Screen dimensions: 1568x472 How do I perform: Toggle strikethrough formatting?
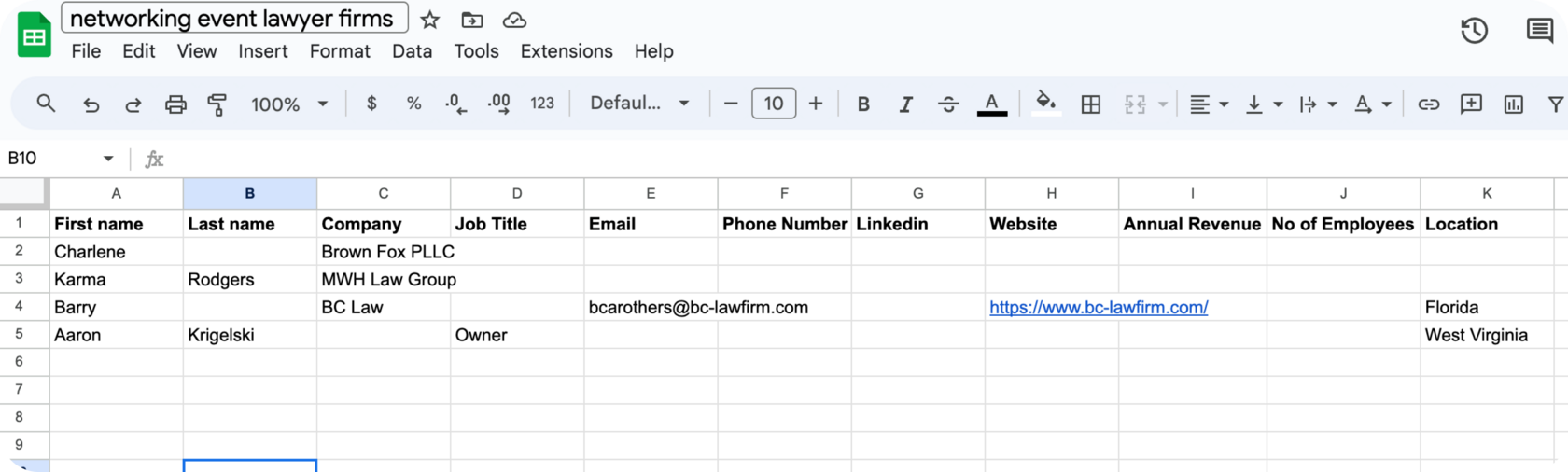coord(948,104)
